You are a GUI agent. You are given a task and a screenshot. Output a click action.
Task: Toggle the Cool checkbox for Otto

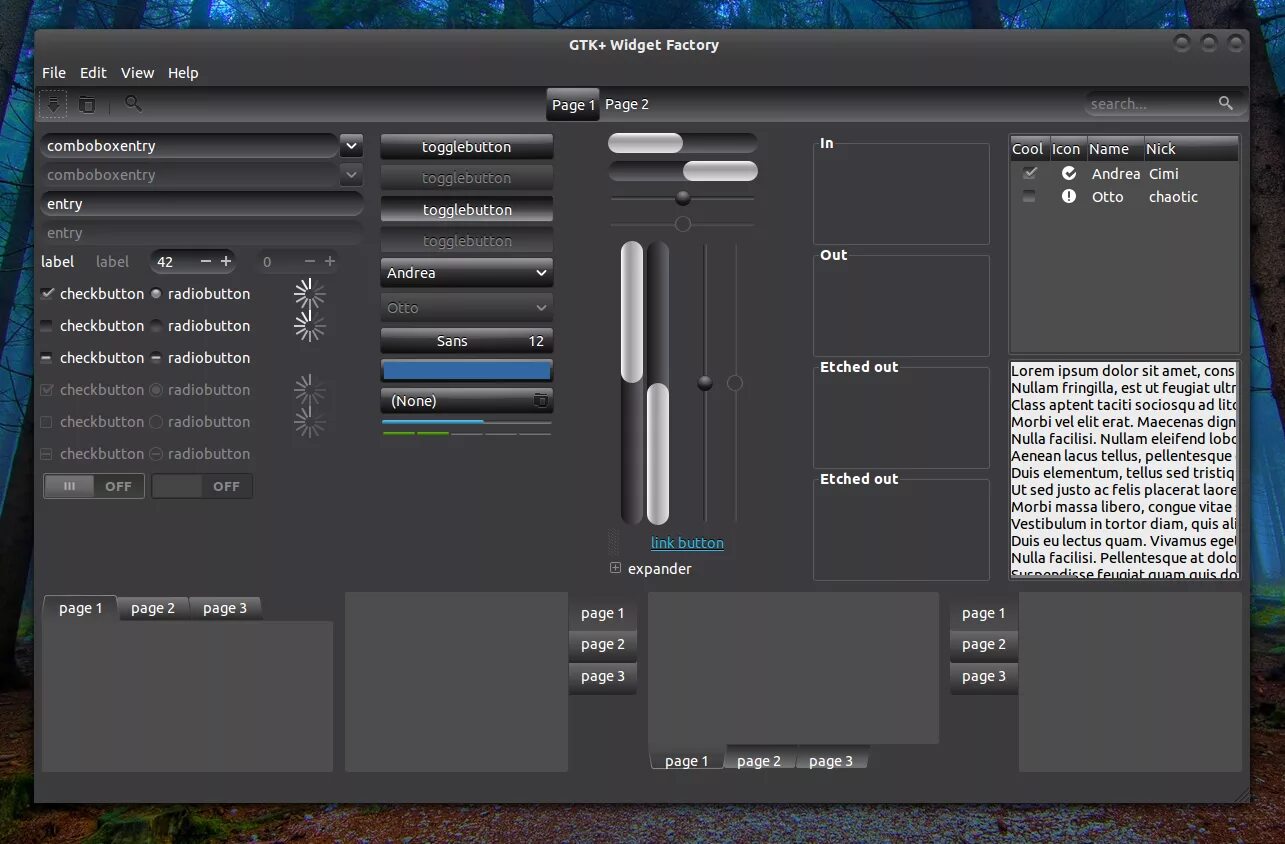pos(1029,197)
